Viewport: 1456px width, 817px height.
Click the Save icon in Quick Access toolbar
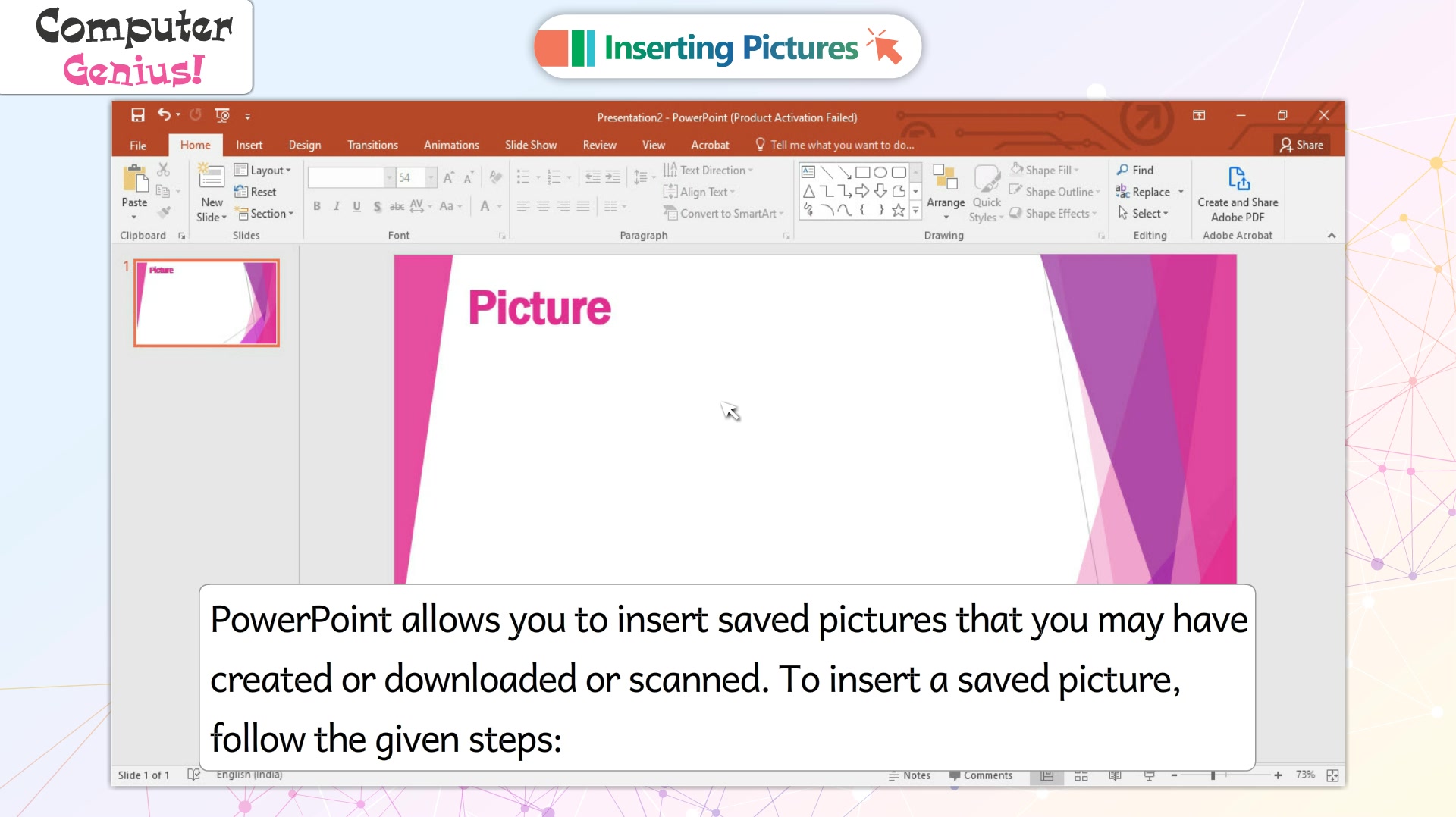pos(137,115)
